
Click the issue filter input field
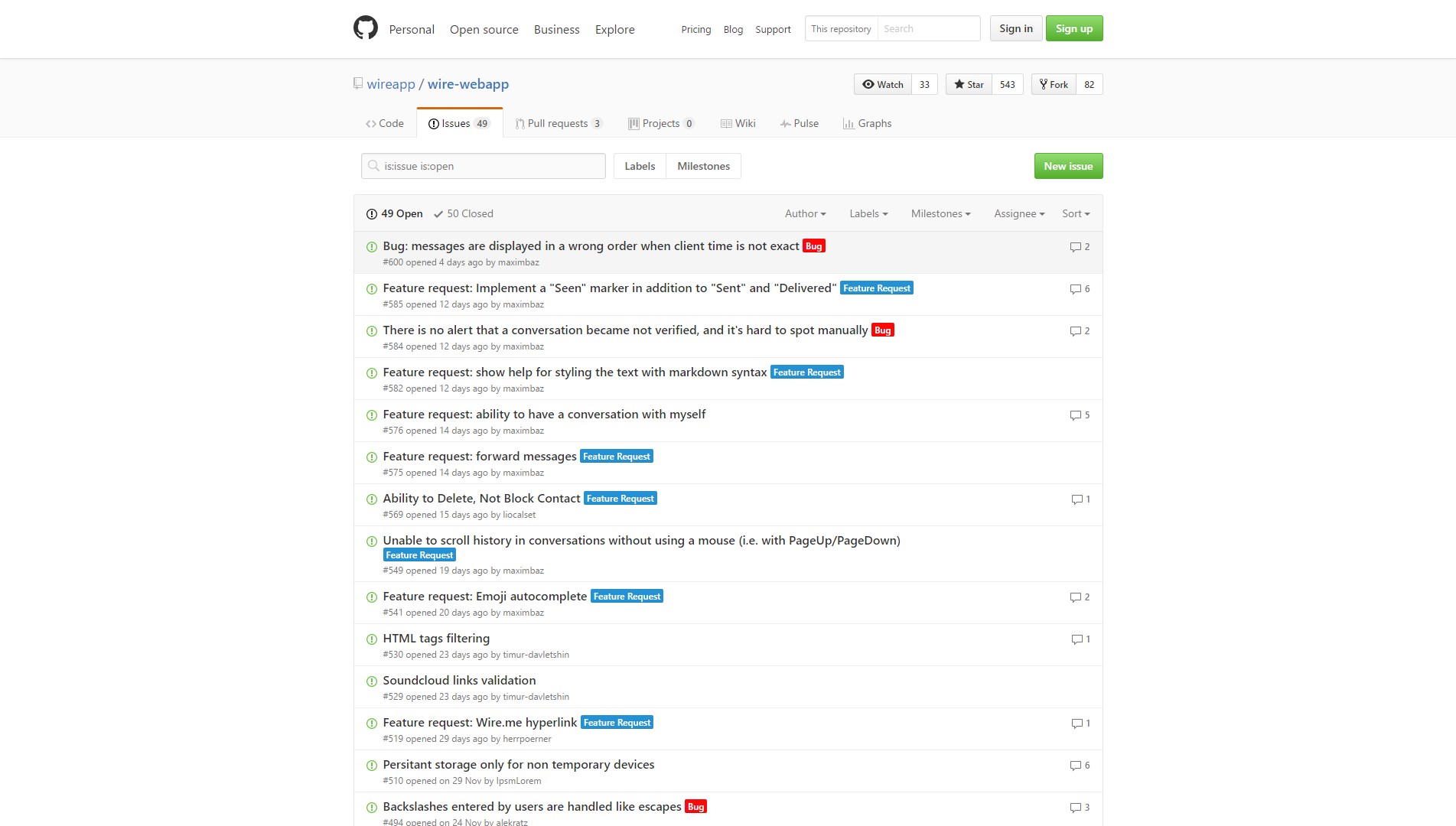click(x=483, y=166)
